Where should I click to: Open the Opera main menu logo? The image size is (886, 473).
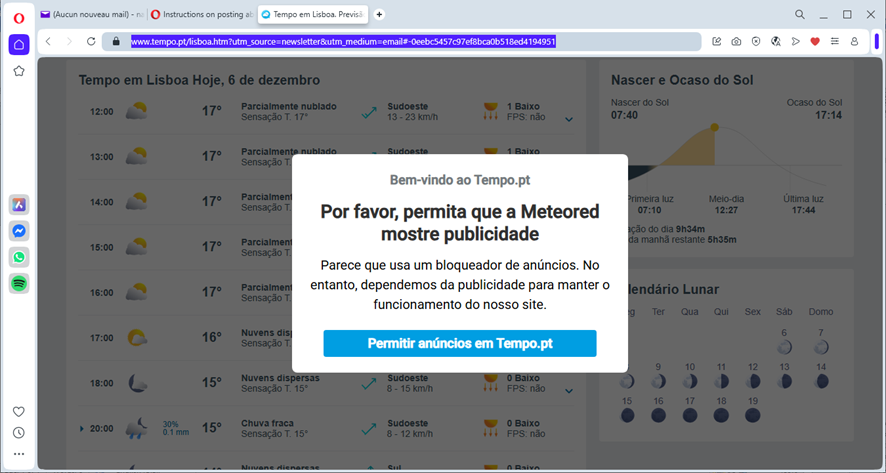click(x=19, y=19)
